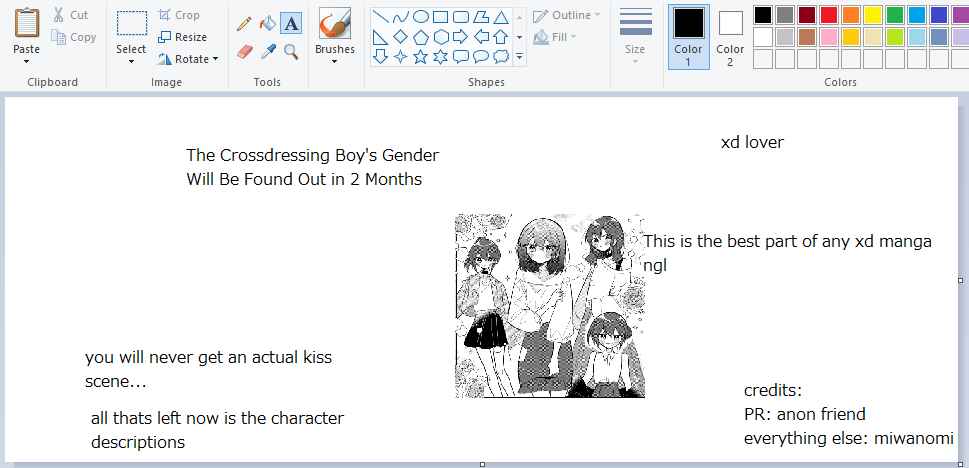Pick the green color swatch
Image resolution: width=969 pixels, height=468 pixels.
[x=895, y=15]
